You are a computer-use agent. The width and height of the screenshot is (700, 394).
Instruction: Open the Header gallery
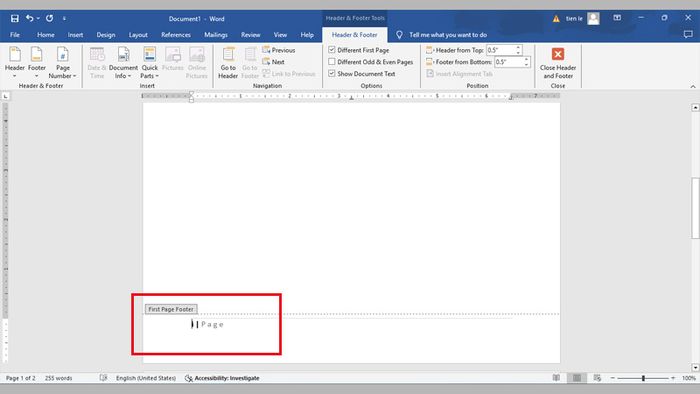click(15, 62)
